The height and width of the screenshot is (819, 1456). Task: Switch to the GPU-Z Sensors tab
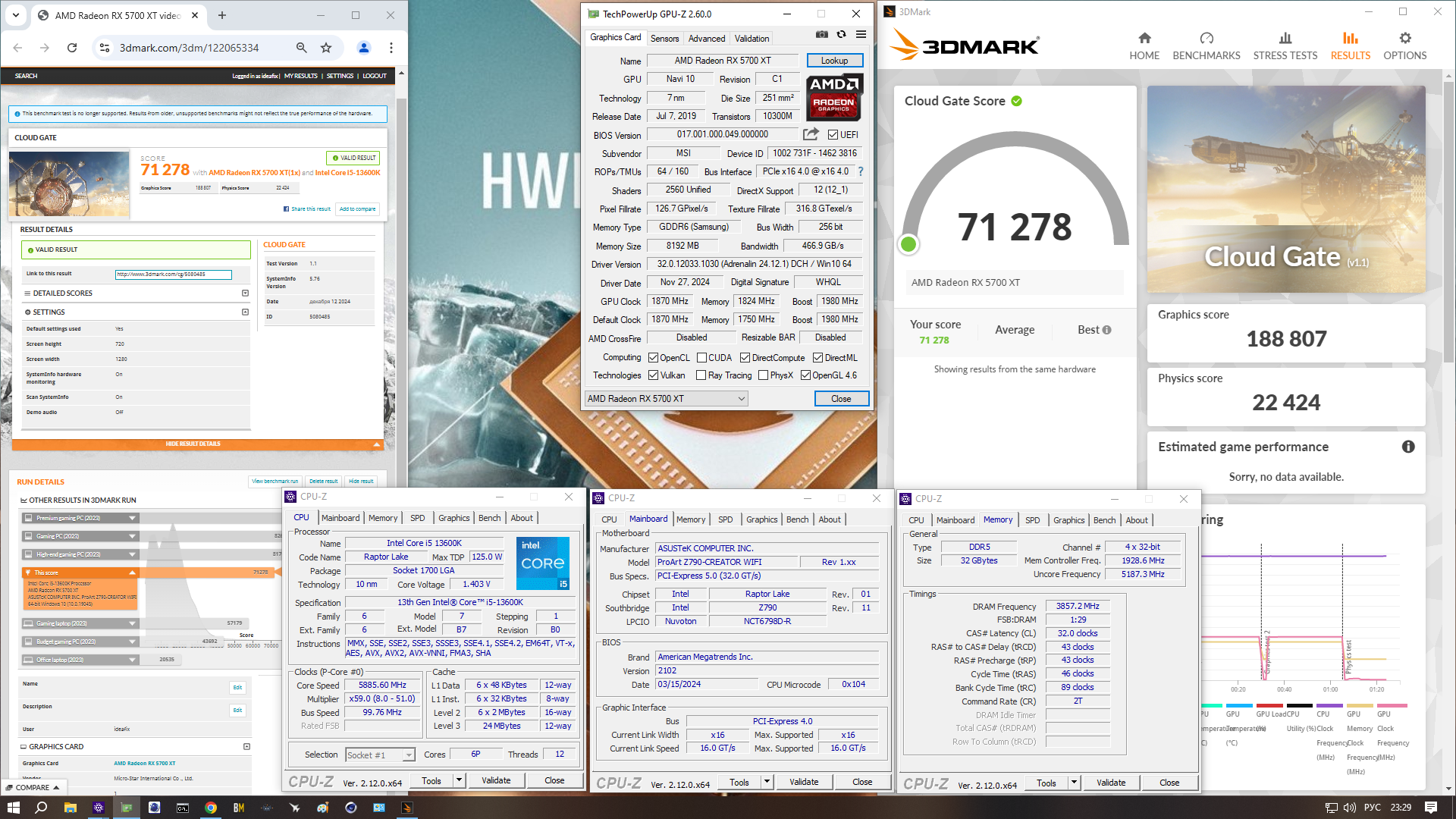tap(664, 39)
